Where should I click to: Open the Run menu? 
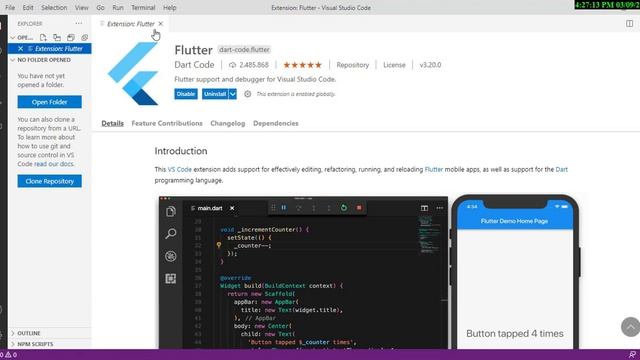click(118, 7)
